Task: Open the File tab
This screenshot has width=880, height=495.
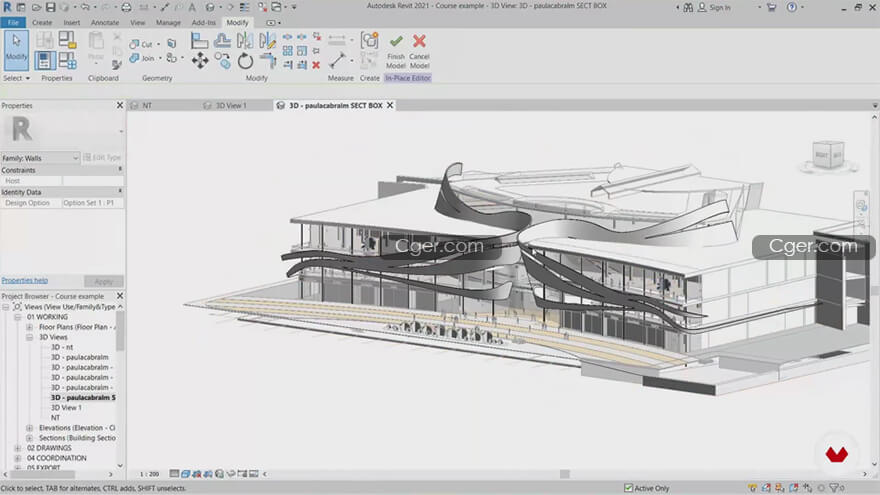Action: pos(13,22)
